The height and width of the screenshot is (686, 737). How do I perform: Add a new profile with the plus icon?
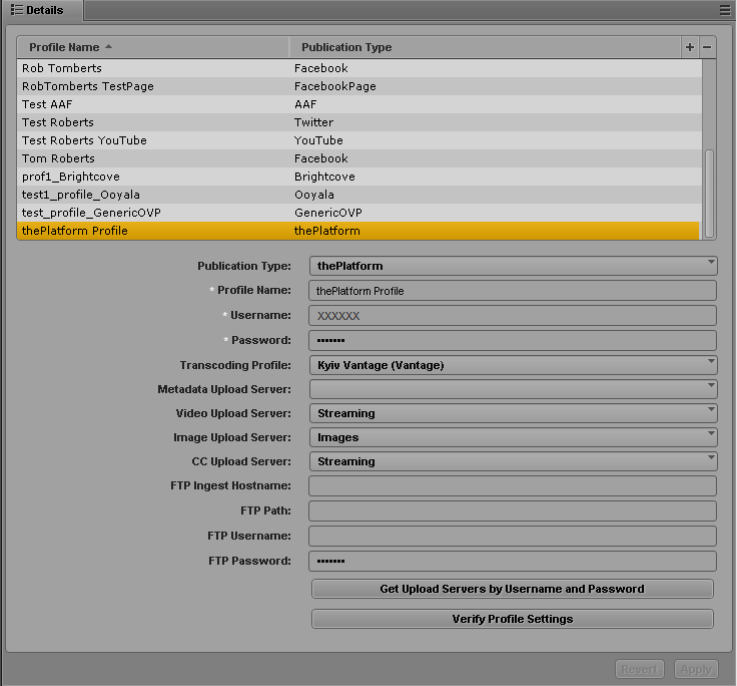690,47
